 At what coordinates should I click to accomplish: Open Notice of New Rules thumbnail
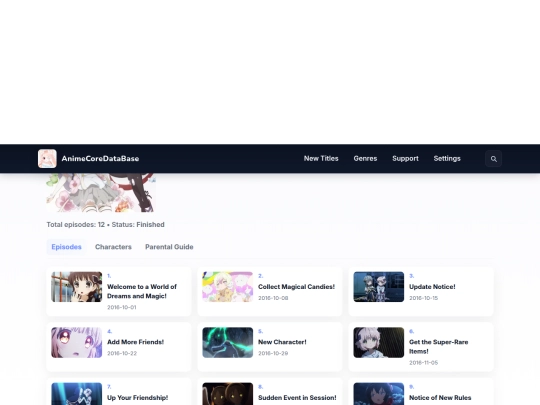pos(379,394)
